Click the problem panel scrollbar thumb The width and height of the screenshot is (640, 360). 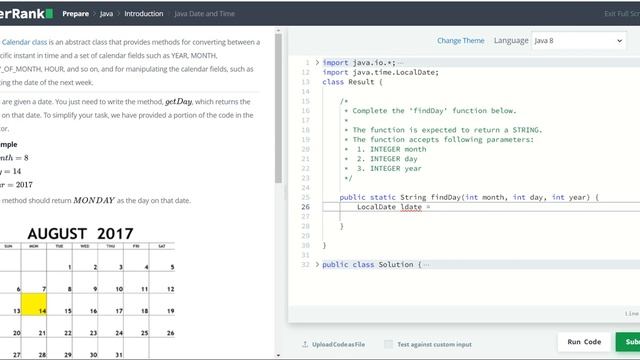pos(278,108)
